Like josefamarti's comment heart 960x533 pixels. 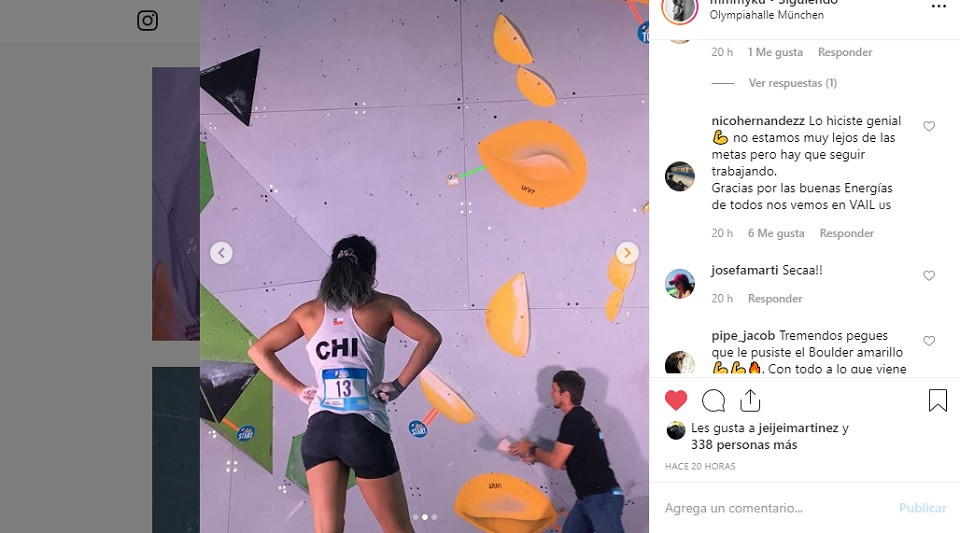tap(929, 275)
